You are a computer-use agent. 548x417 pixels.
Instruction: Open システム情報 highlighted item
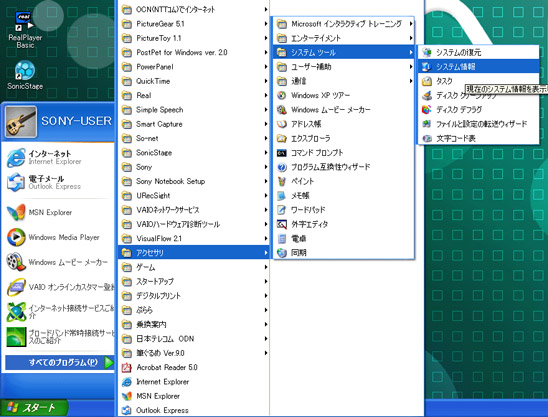478,66
